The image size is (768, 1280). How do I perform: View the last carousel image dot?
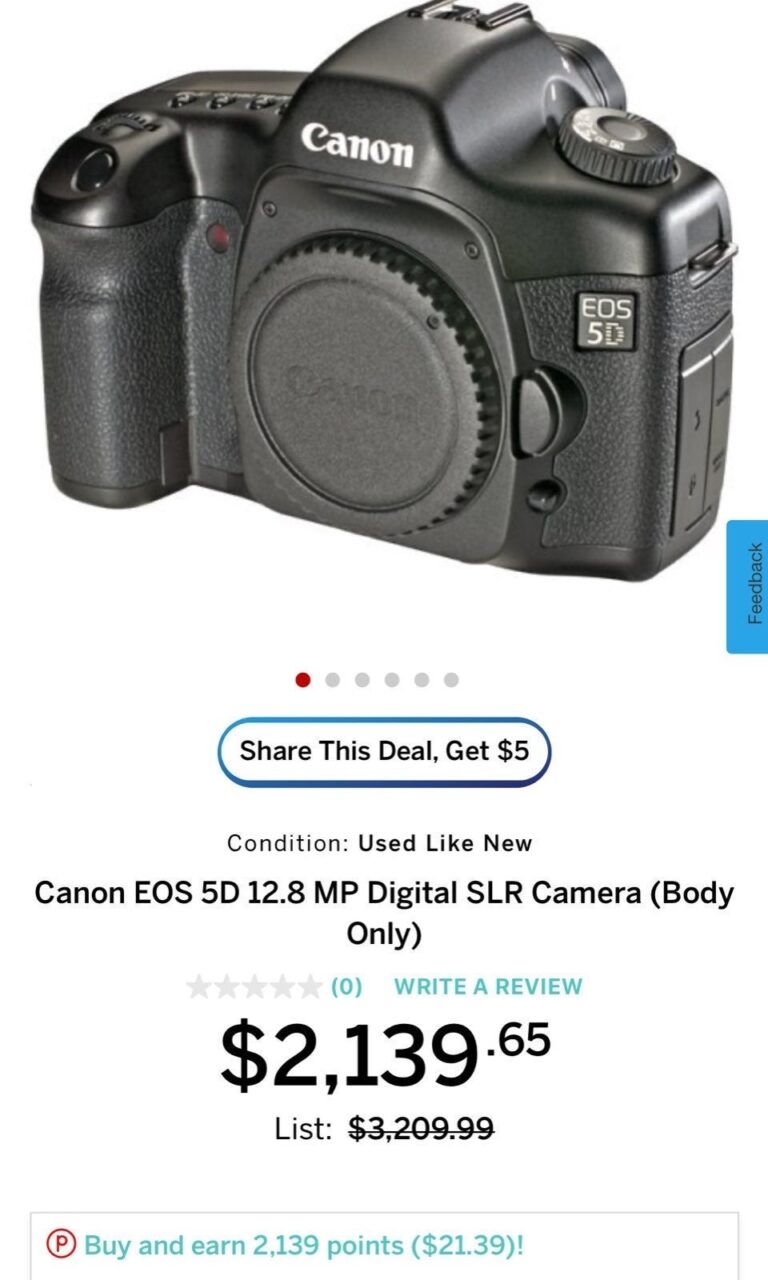(x=451, y=680)
